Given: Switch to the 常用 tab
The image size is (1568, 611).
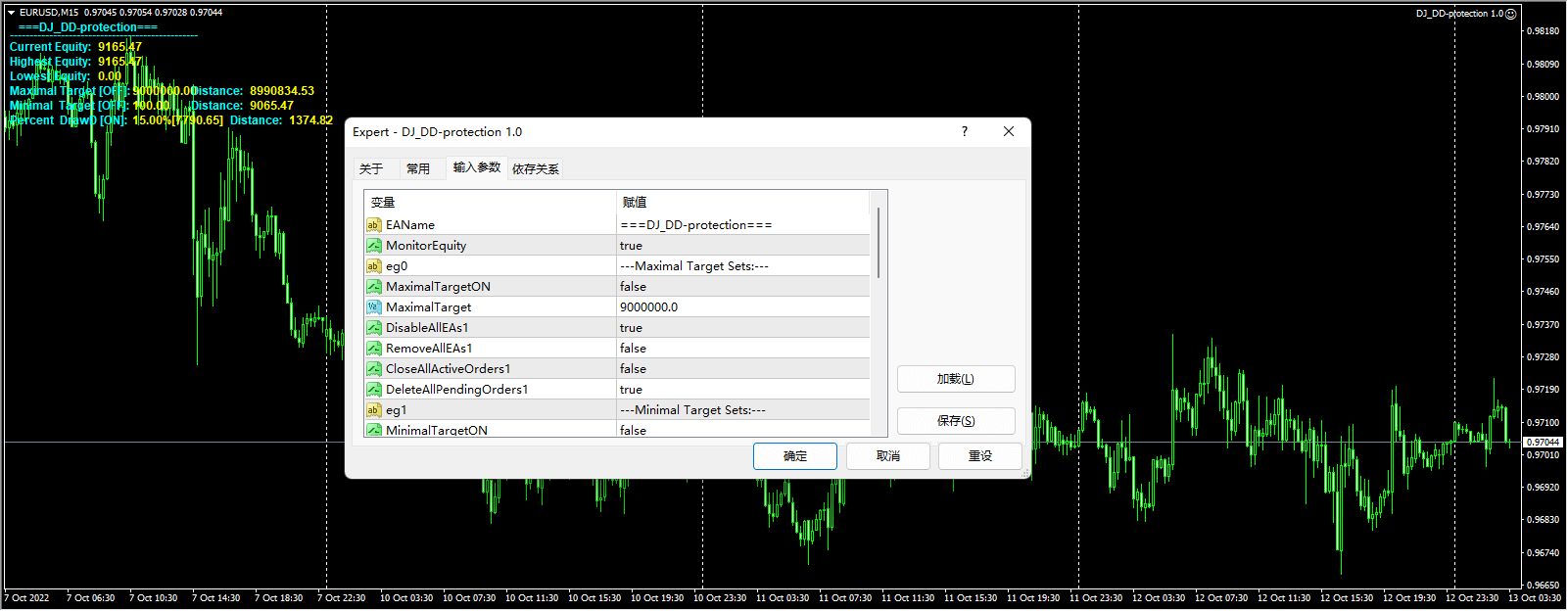Looking at the screenshot, I should tap(418, 168).
